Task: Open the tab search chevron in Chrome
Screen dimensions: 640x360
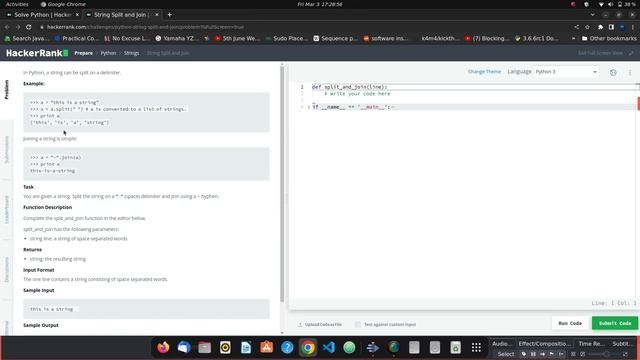Action: tap(592, 15)
